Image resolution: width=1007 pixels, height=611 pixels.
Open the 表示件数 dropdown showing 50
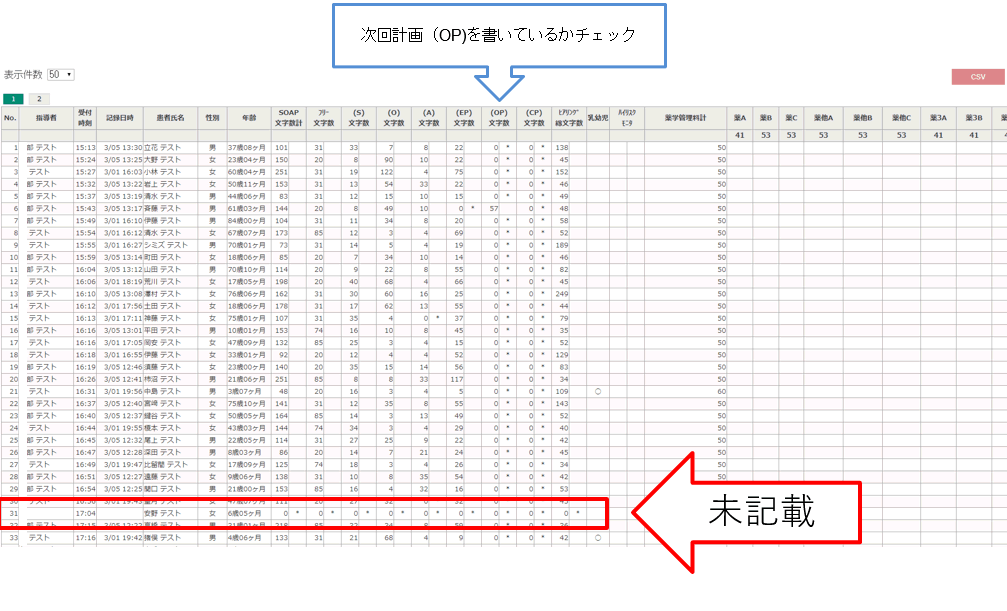coord(61,75)
